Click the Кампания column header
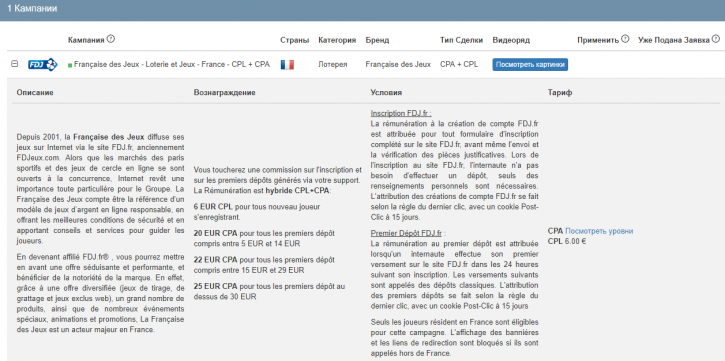Image resolution: width=725 pixels, height=361 pixels. pyautogui.click(x=86, y=40)
